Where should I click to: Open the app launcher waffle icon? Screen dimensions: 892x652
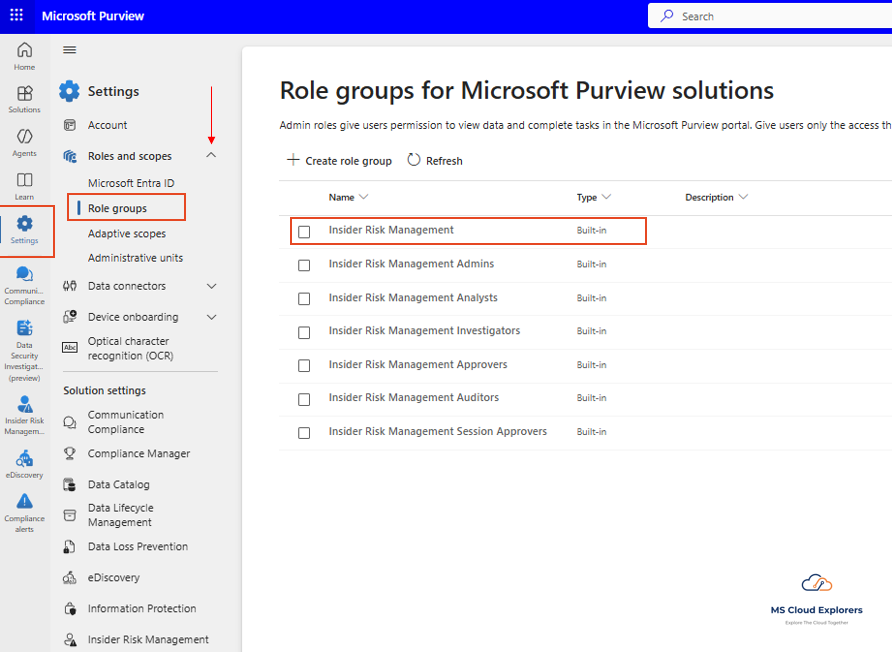pos(16,15)
